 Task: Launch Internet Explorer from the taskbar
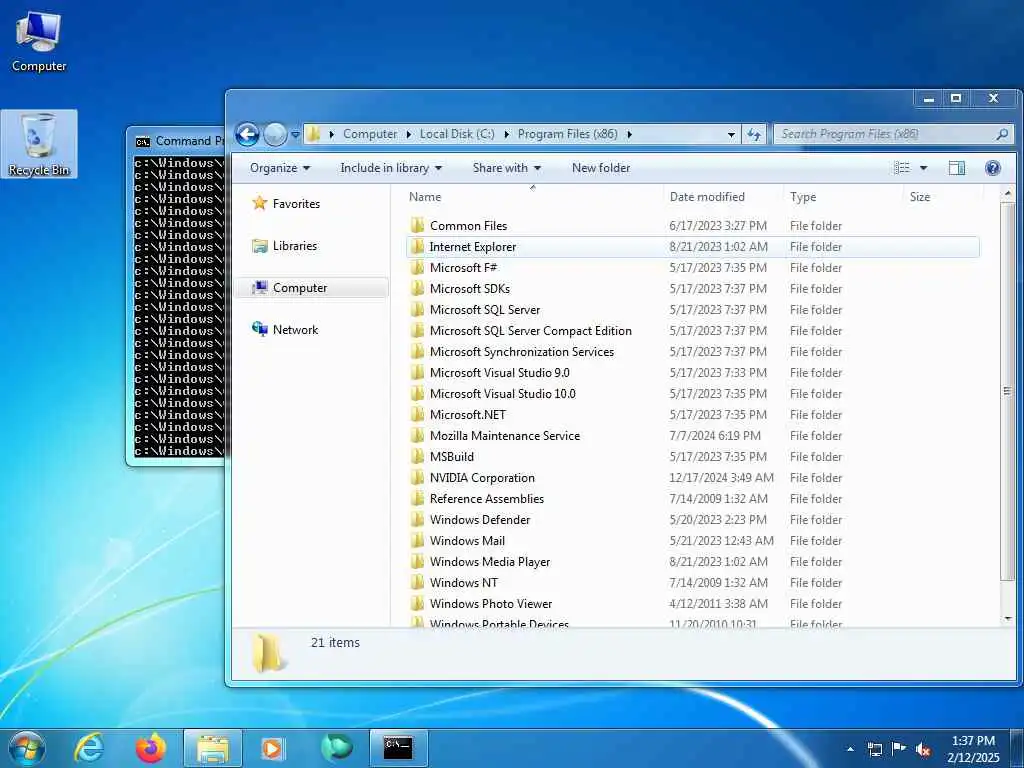click(89, 748)
